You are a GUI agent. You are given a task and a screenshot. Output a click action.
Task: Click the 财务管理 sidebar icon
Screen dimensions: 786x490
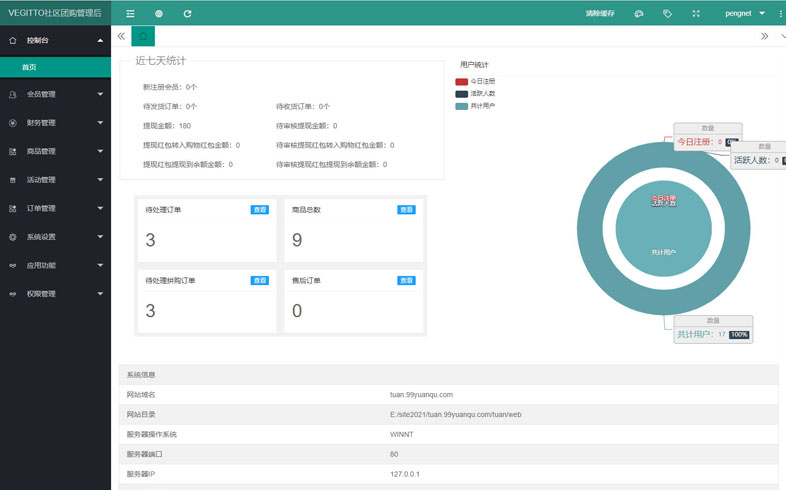tap(13, 123)
